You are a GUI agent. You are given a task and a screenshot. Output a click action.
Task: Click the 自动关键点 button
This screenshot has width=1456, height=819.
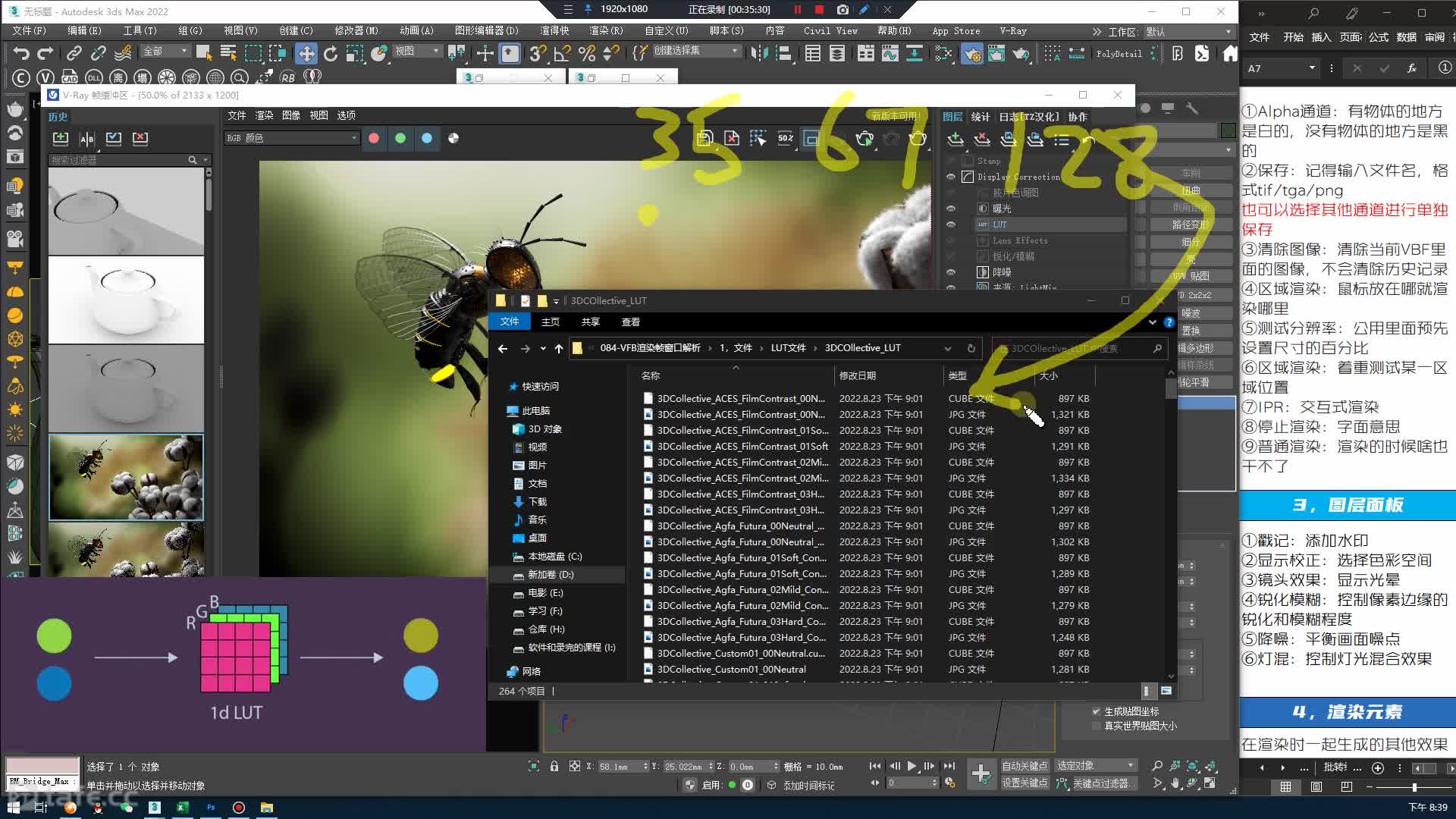tap(1025, 766)
